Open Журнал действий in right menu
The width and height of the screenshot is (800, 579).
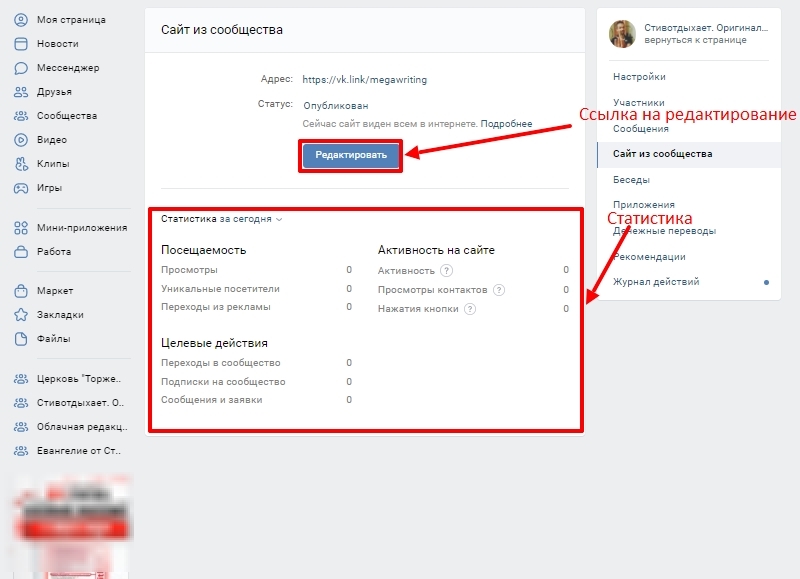coord(656,282)
